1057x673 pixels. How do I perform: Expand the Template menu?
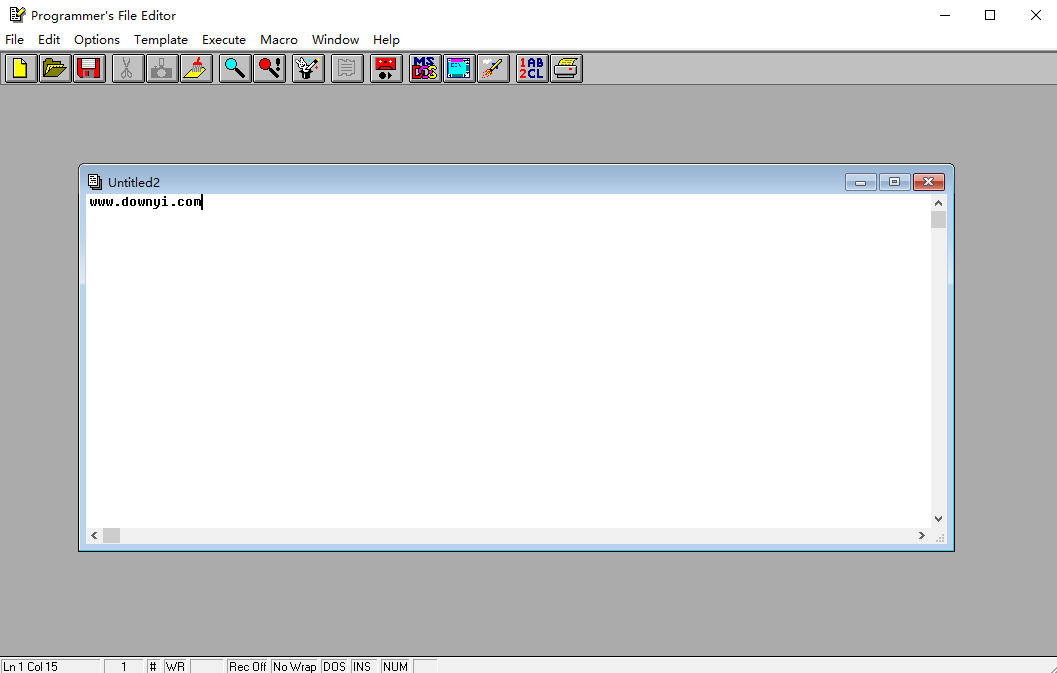pyautogui.click(x=161, y=40)
